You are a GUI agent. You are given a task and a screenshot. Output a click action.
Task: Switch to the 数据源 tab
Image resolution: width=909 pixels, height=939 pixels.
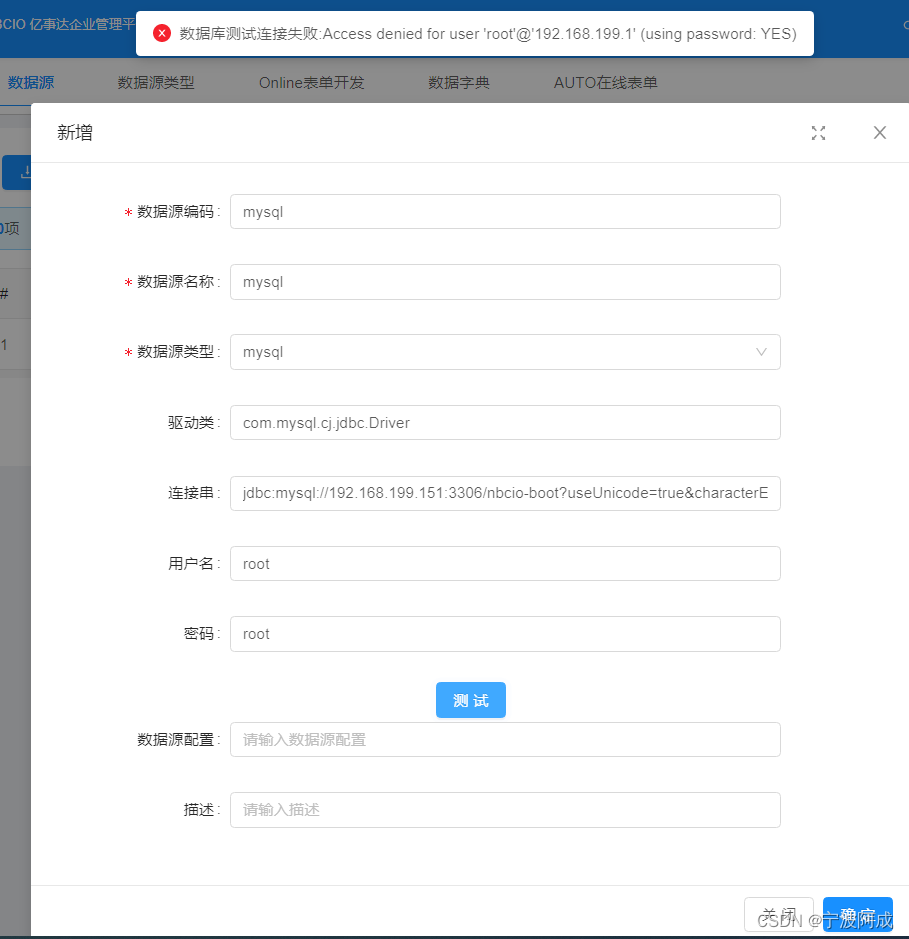pos(31,83)
